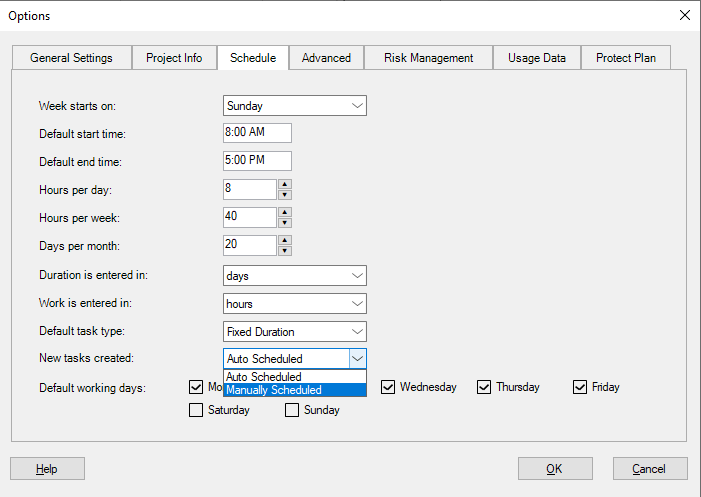Open the General Settings tab
The width and height of the screenshot is (701, 497).
pyautogui.click(x=71, y=58)
